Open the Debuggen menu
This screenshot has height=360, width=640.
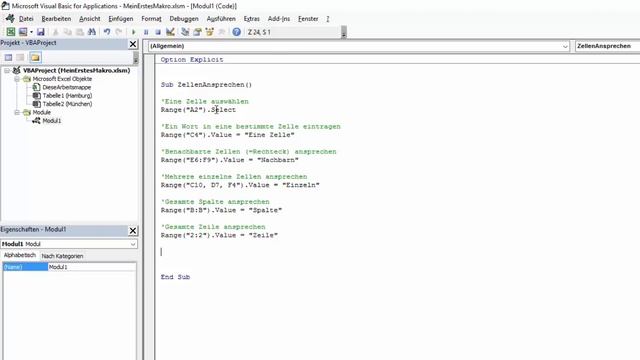pos(184,19)
